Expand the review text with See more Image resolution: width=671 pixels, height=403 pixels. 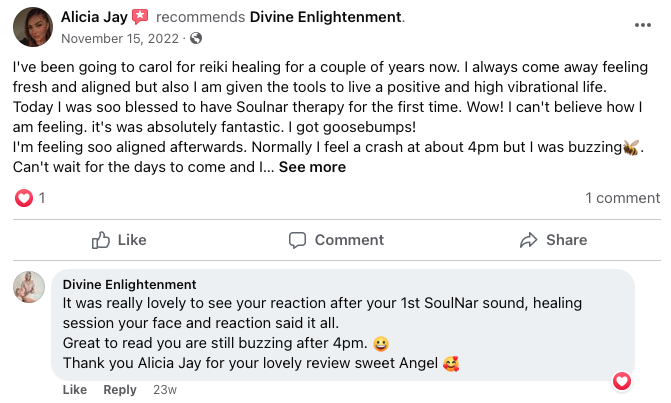click(312, 167)
